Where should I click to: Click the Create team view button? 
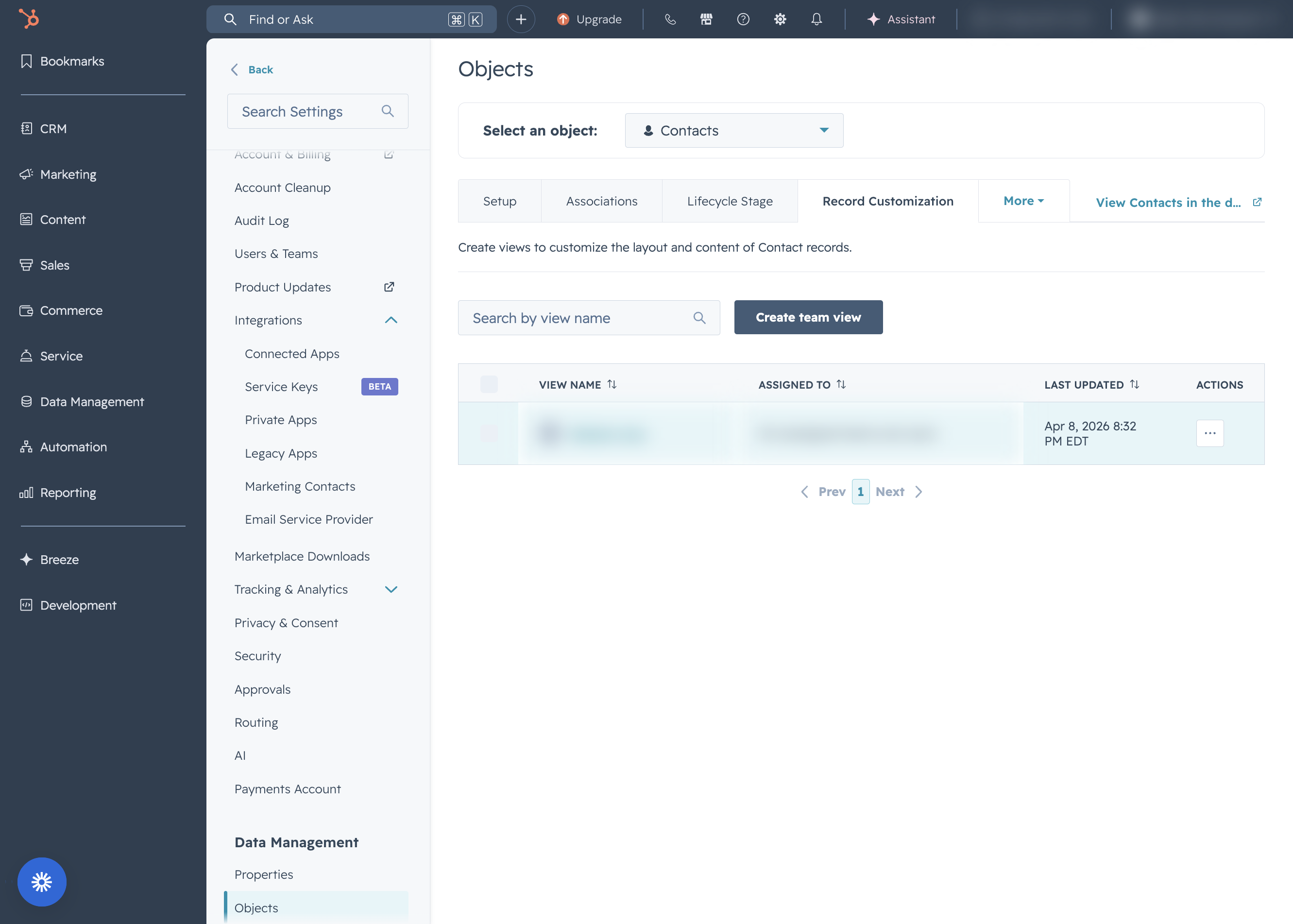[x=808, y=318]
